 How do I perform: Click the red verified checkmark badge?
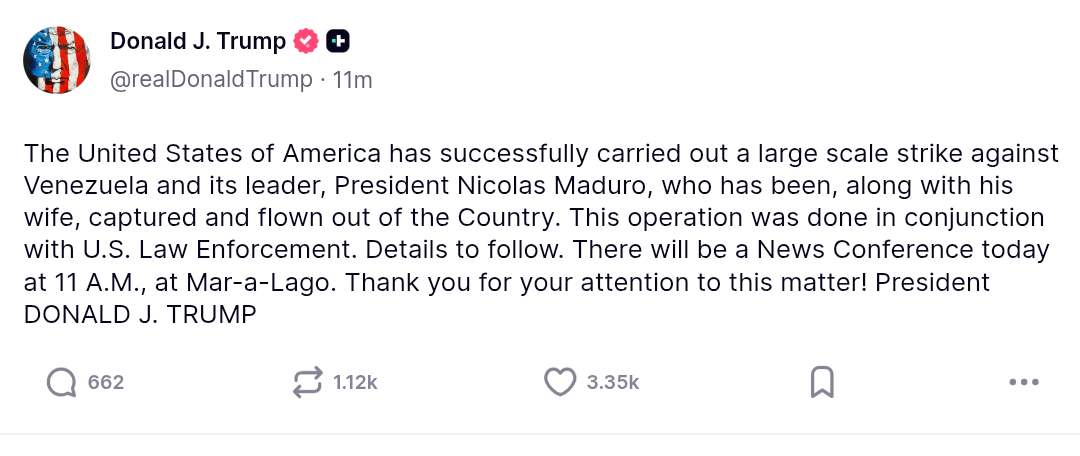(306, 41)
